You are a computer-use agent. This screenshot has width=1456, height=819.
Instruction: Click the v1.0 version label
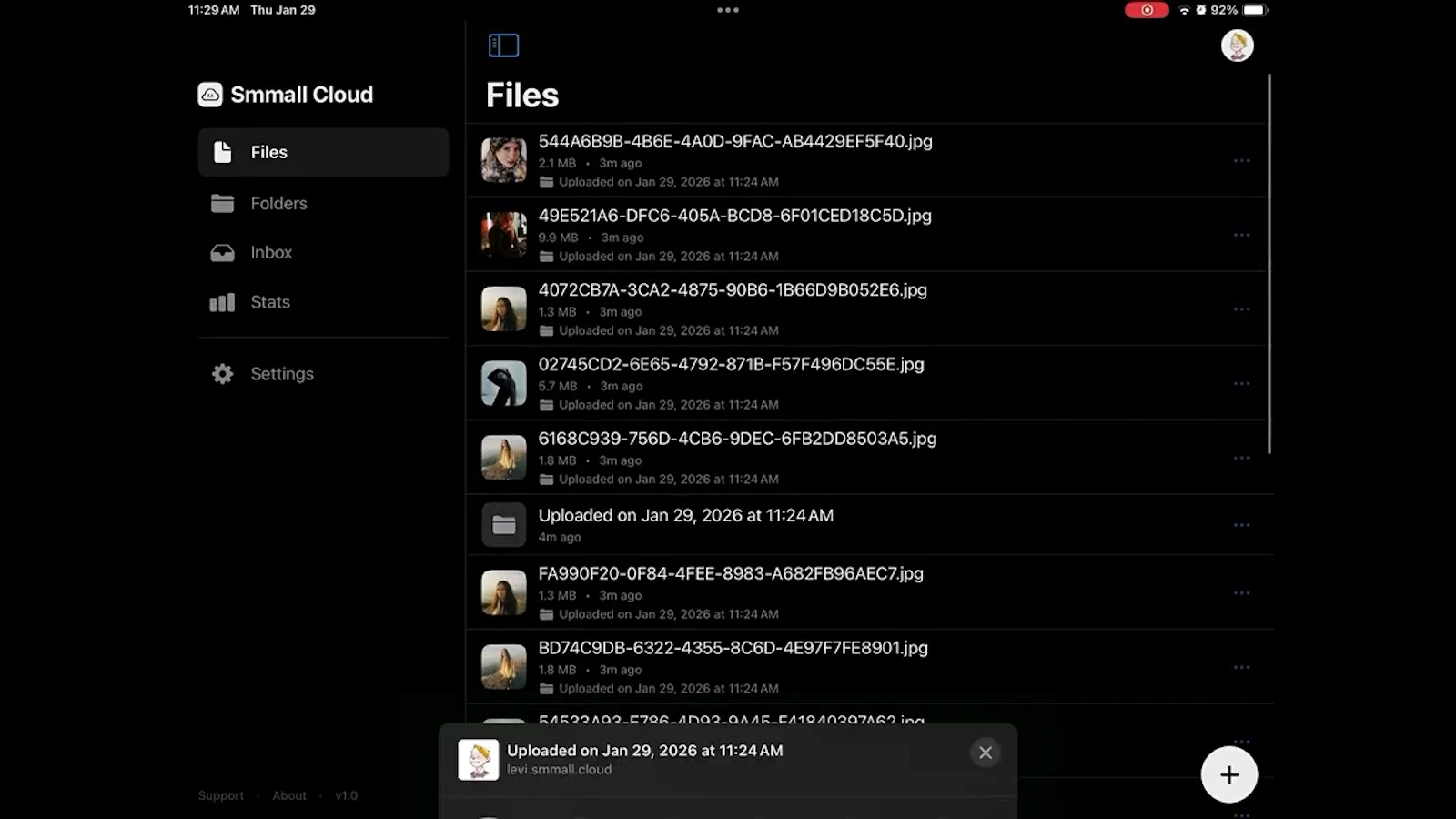(x=346, y=795)
